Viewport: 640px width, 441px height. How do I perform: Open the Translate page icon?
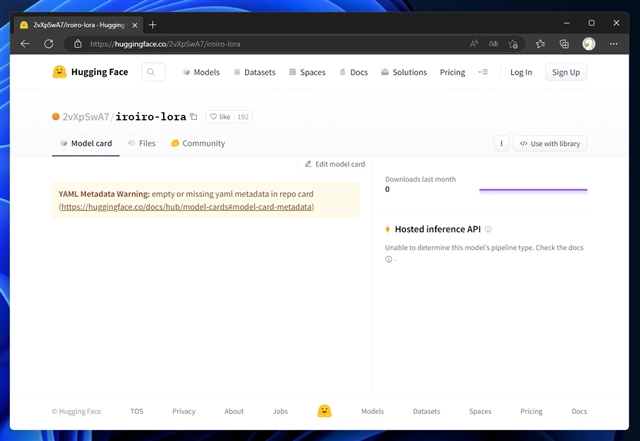pyautogui.click(x=493, y=44)
